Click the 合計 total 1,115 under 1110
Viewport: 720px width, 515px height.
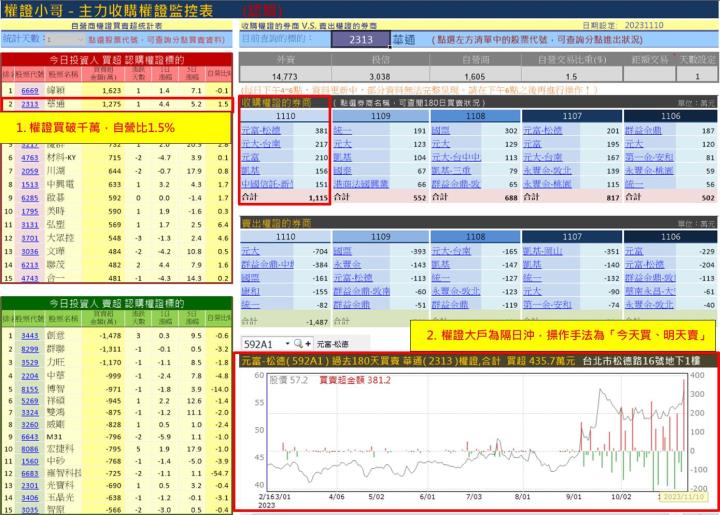318,198
